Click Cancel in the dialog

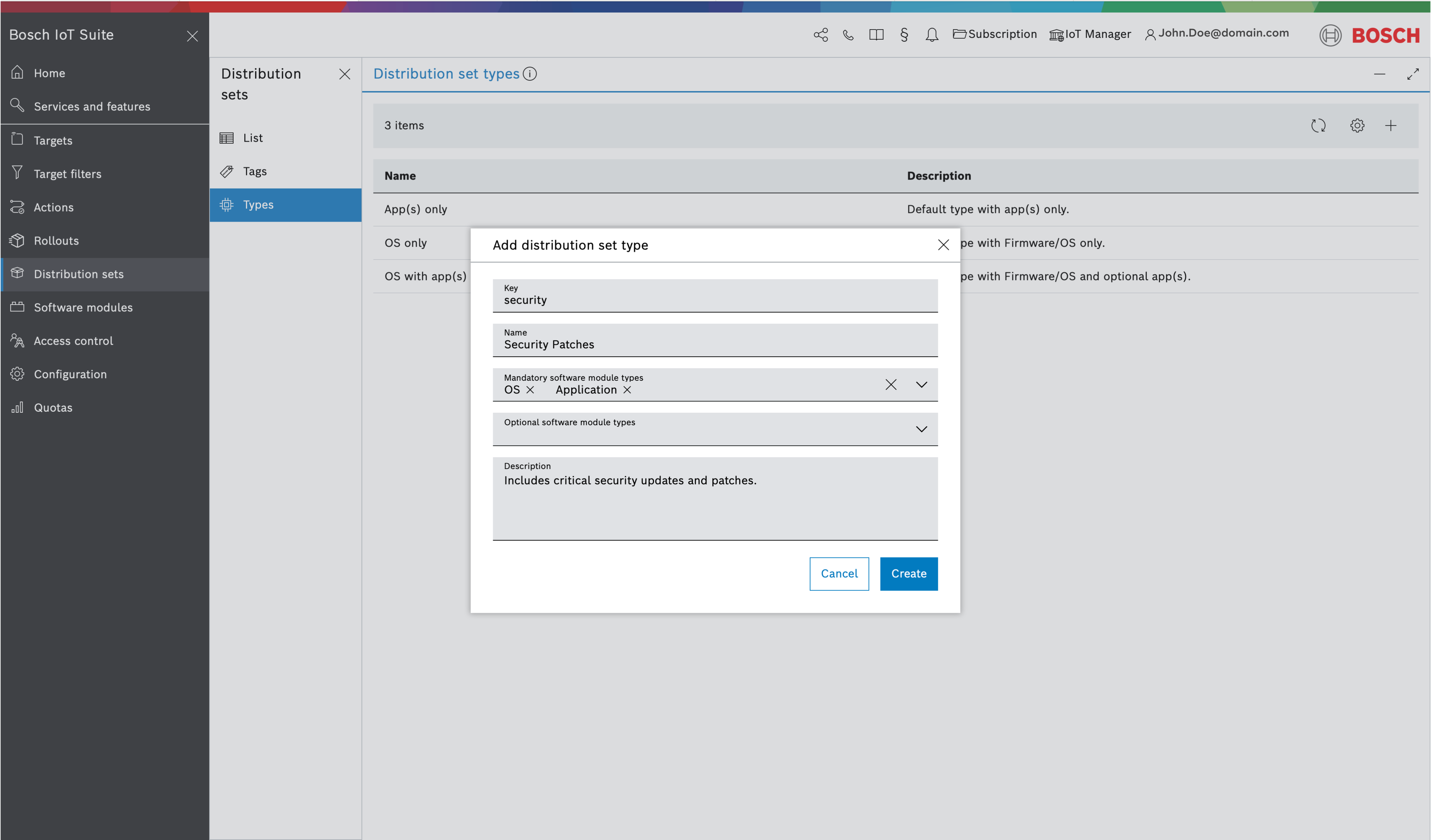point(839,574)
